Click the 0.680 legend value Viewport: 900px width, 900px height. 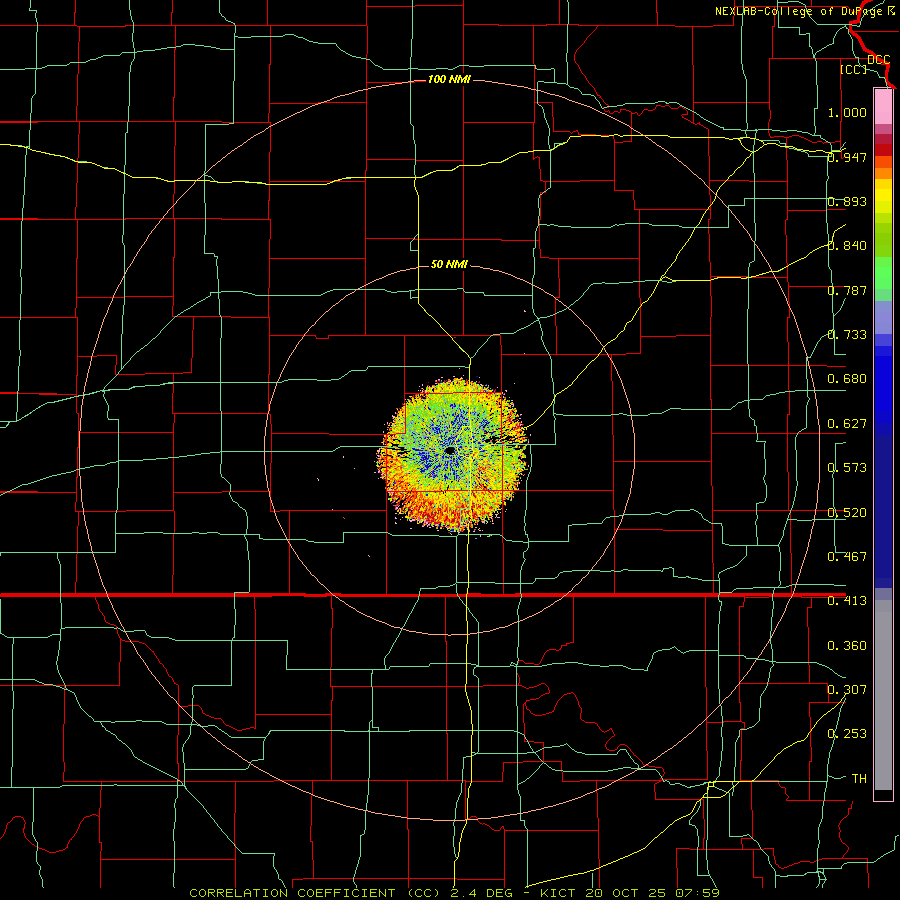tap(847, 379)
